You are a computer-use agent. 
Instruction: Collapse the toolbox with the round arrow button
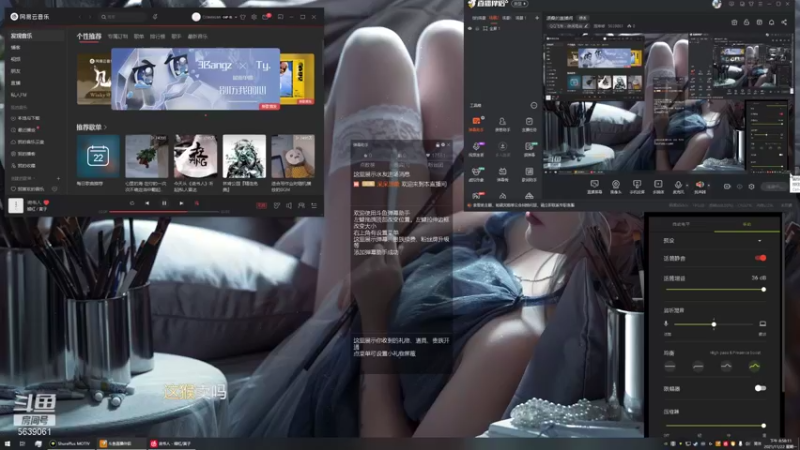click(534, 105)
